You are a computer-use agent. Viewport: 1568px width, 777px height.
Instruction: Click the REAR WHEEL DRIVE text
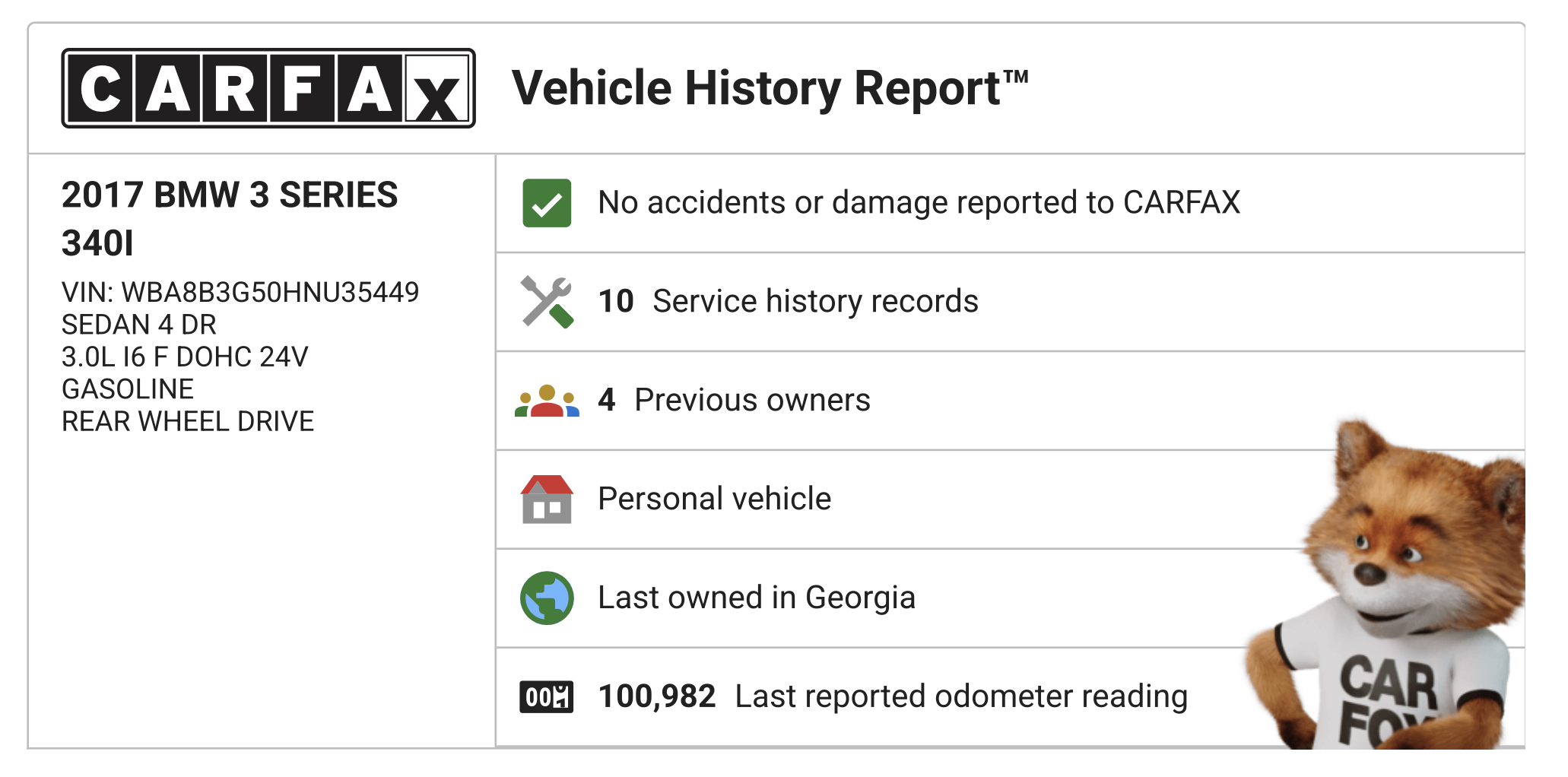pyautogui.click(x=188, y=422)
